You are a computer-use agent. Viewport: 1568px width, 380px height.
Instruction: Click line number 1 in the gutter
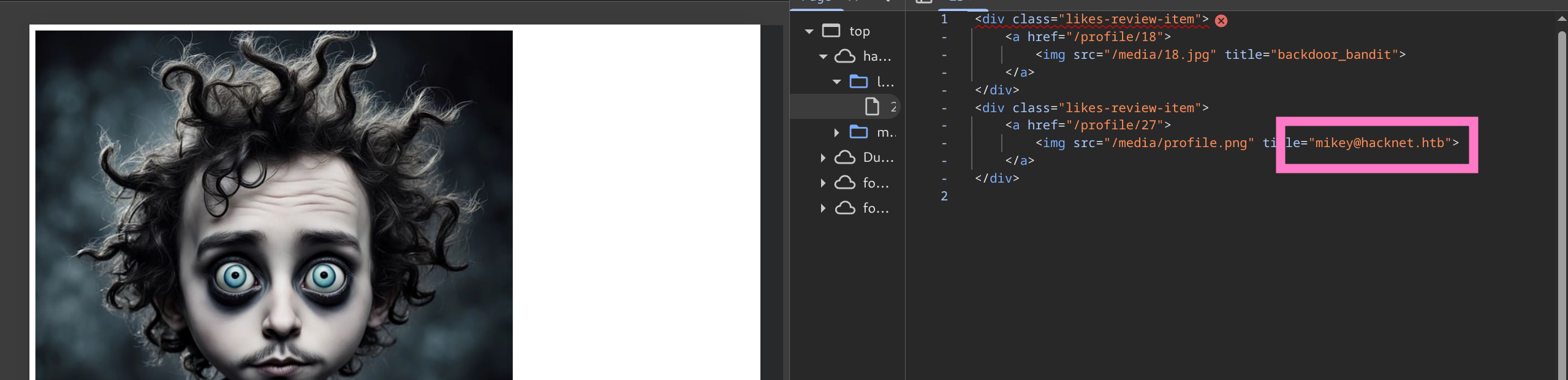[944, 19]
